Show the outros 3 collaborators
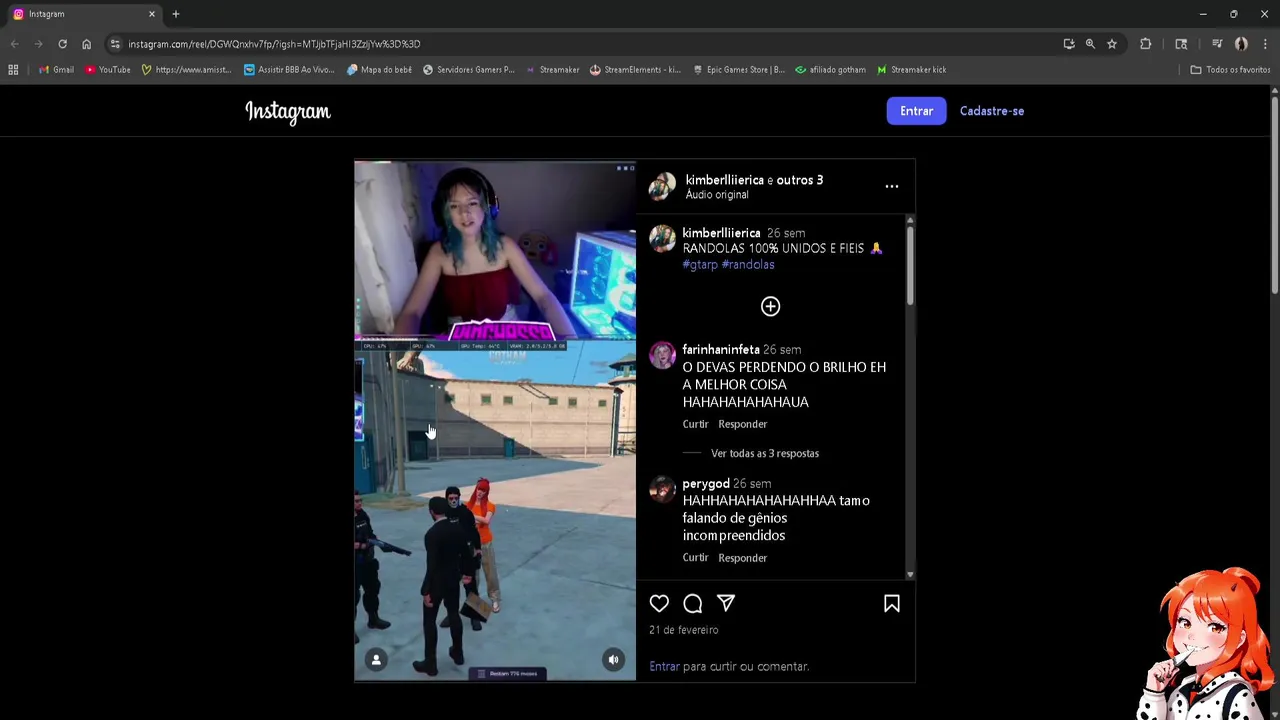 click(800, 180)
